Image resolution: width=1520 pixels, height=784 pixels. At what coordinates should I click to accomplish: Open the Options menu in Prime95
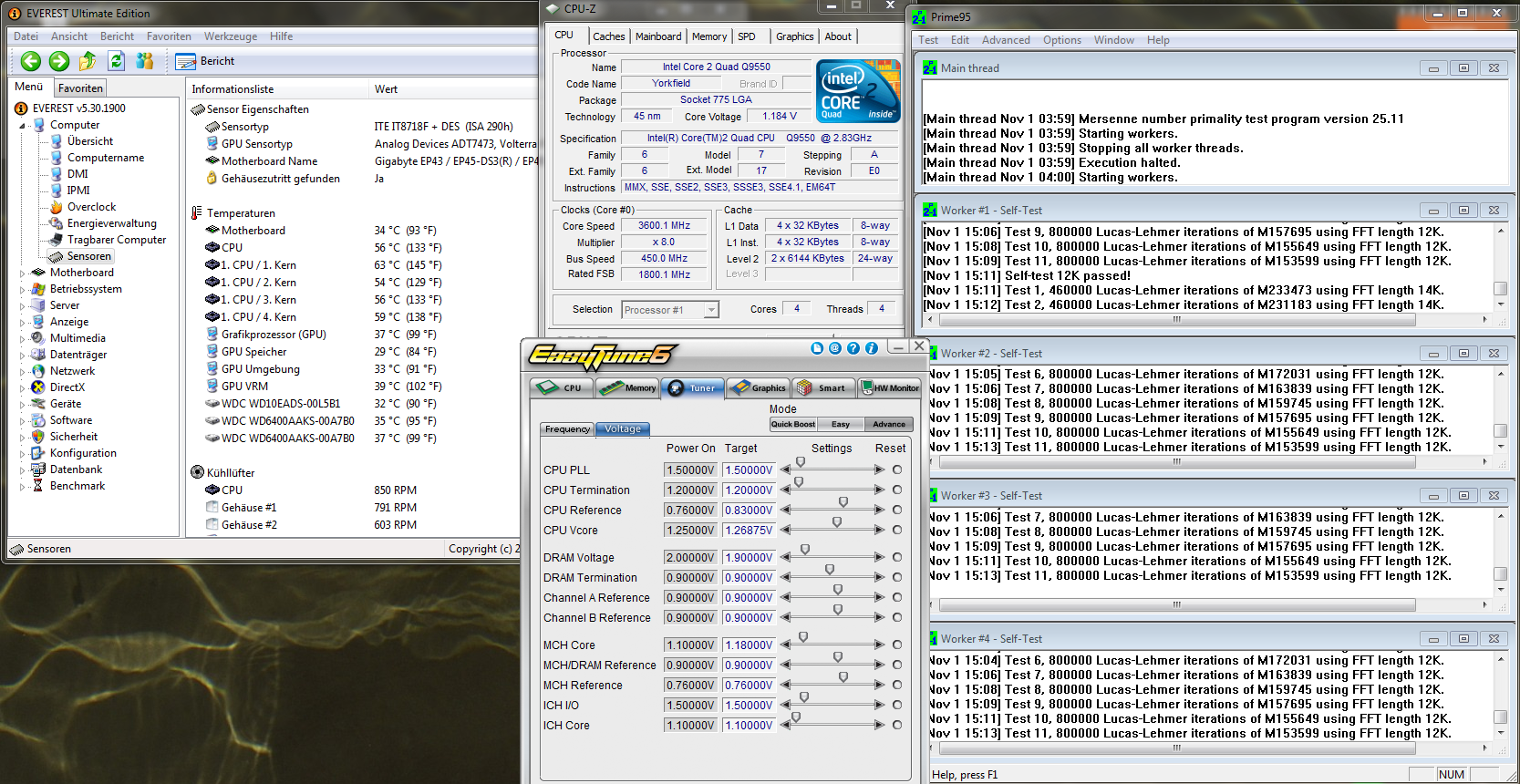(x=1062, y=40)
